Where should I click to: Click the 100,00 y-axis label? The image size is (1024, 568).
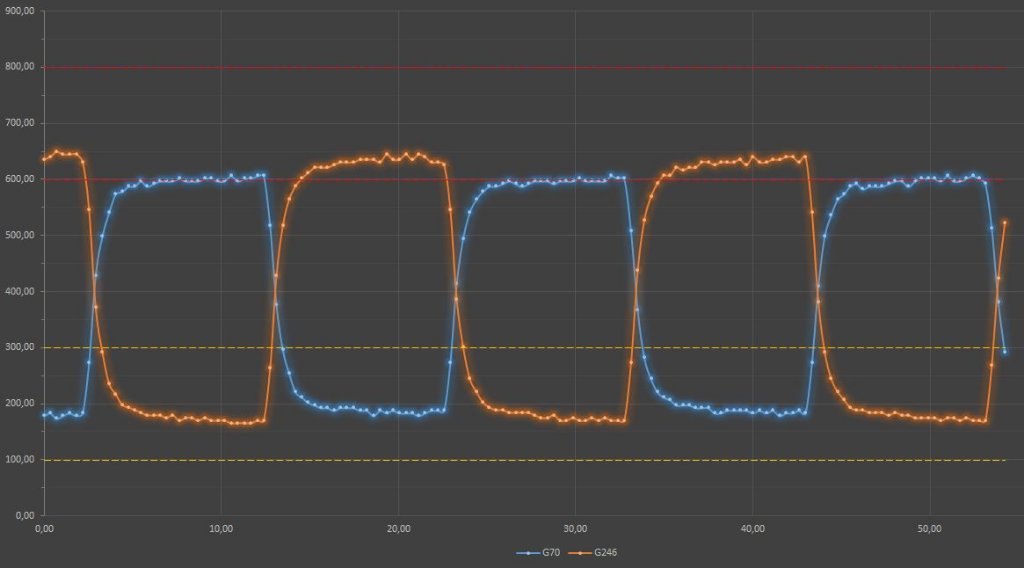tap(20, 459)
